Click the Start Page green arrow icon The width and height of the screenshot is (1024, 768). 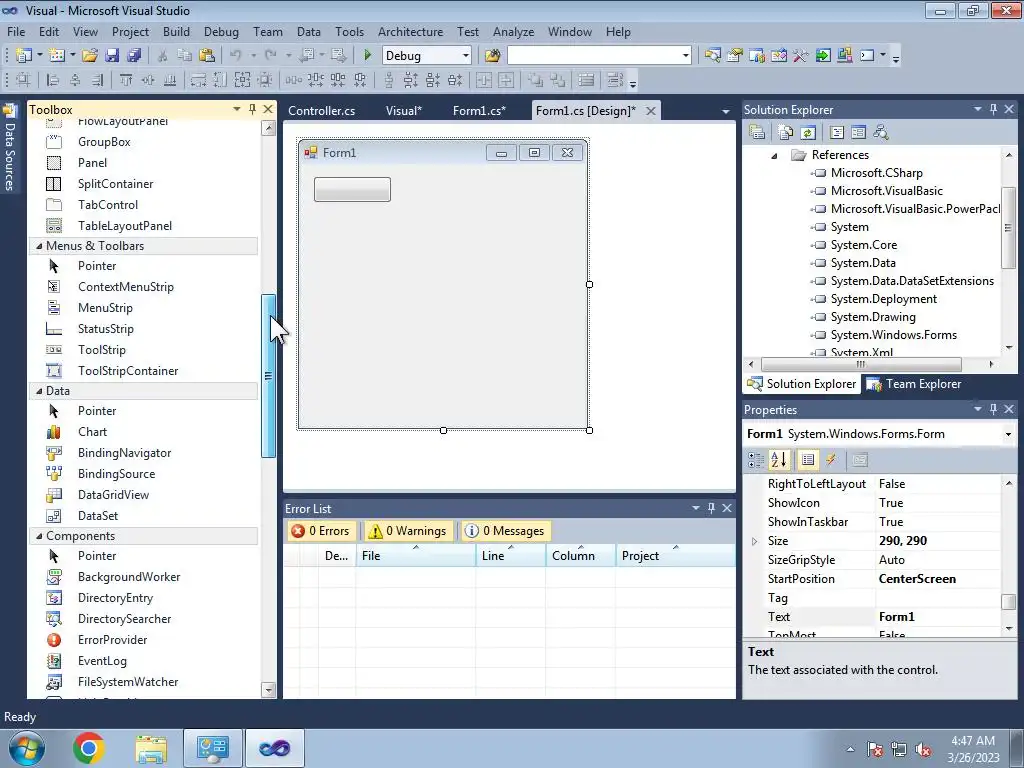823,56
